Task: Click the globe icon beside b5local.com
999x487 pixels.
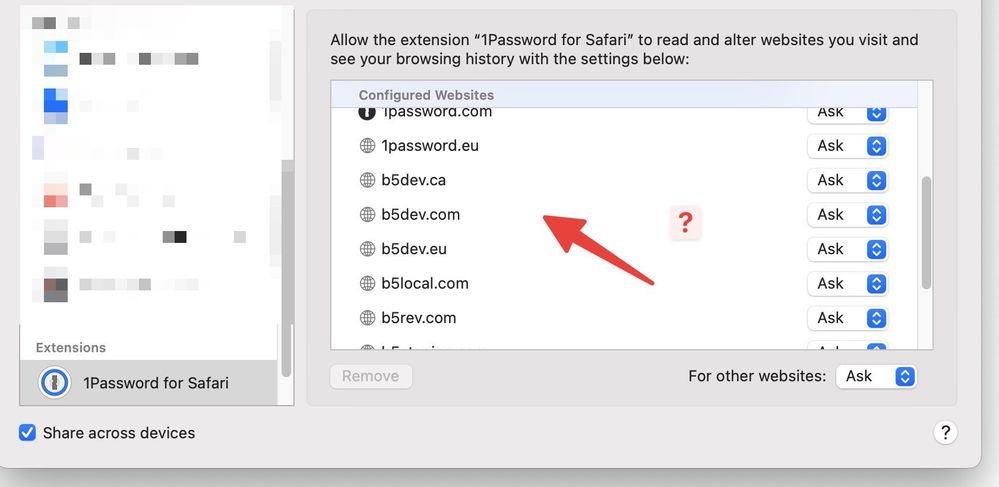Action: pos(367,283)
